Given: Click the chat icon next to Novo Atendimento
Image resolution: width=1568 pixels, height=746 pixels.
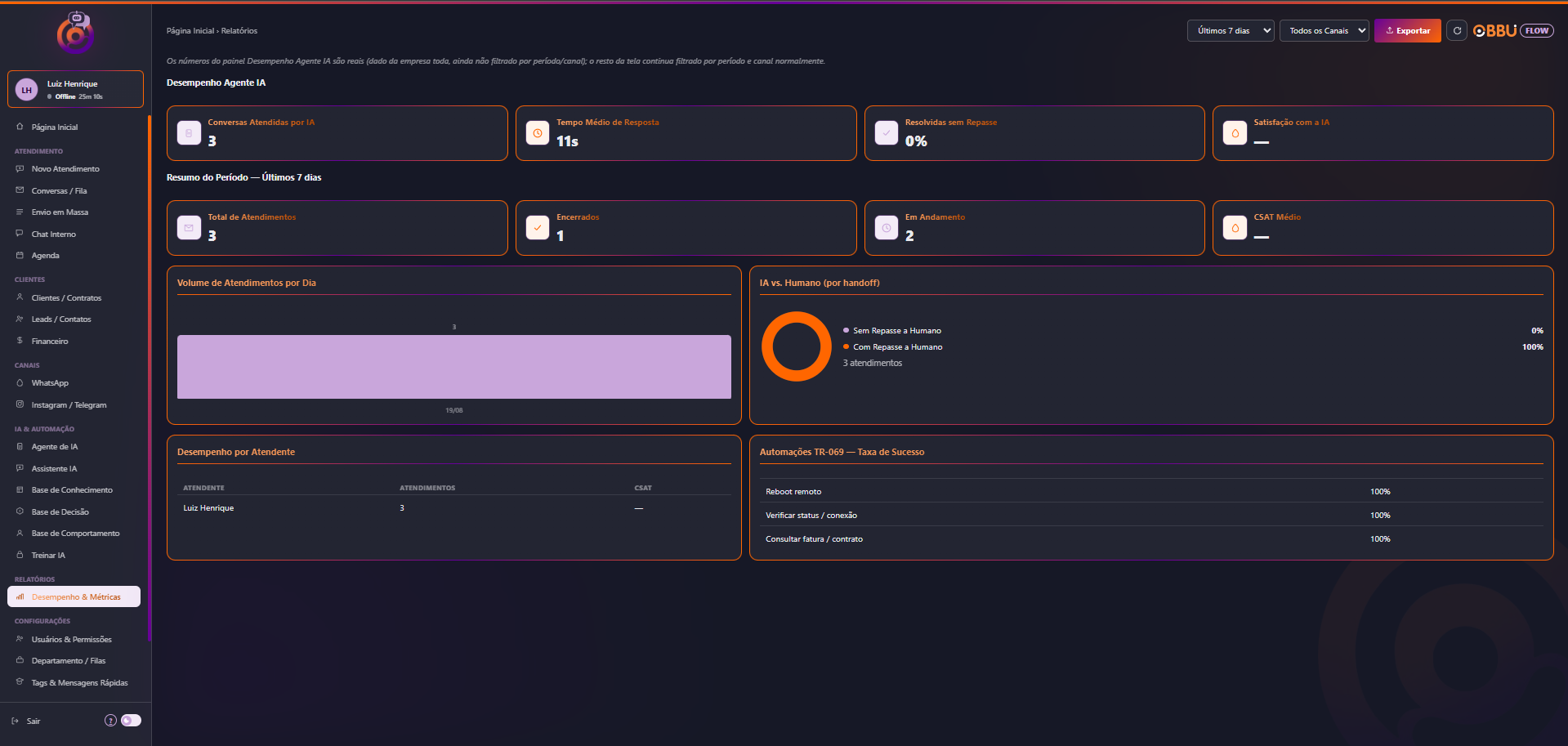Looking at the screenshot, I should [20, 169].
